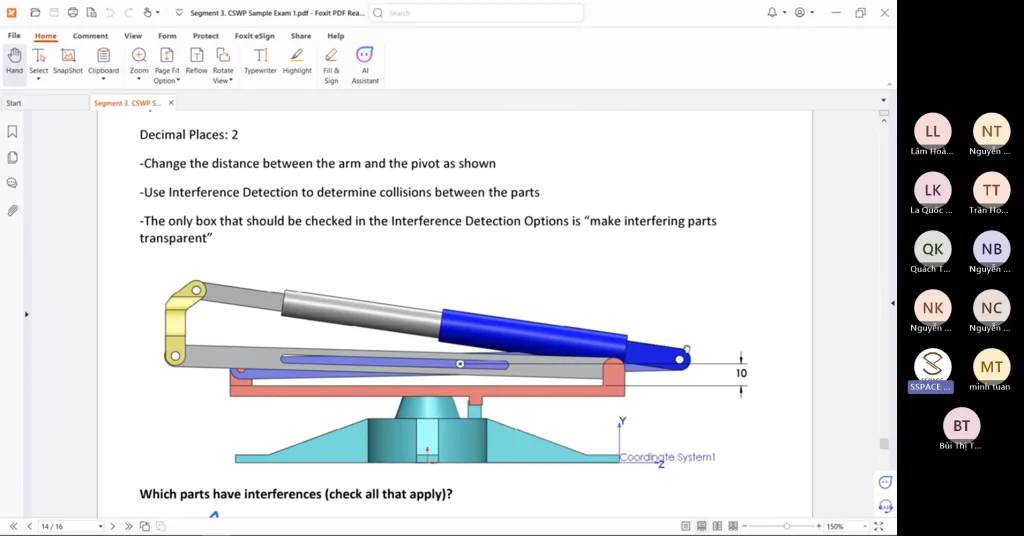Launch the AI Assistant
This screenshot has width=1024, height=536.
364,65
